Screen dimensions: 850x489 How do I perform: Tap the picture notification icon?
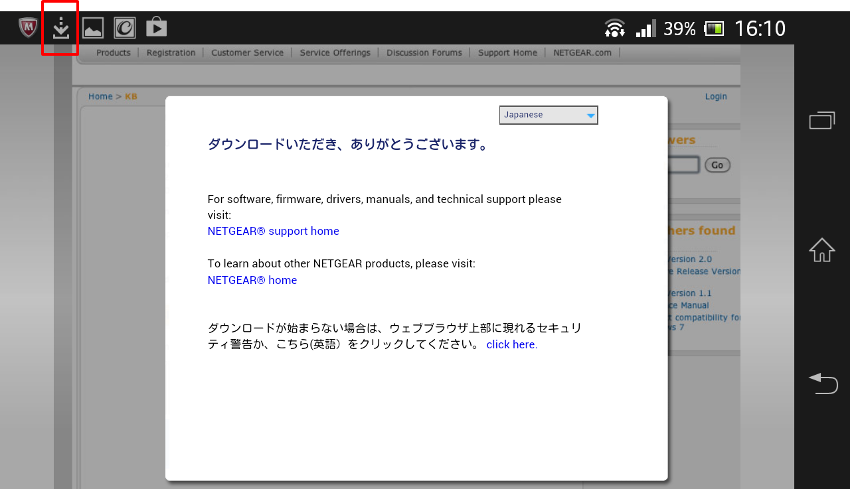point(93,28)
